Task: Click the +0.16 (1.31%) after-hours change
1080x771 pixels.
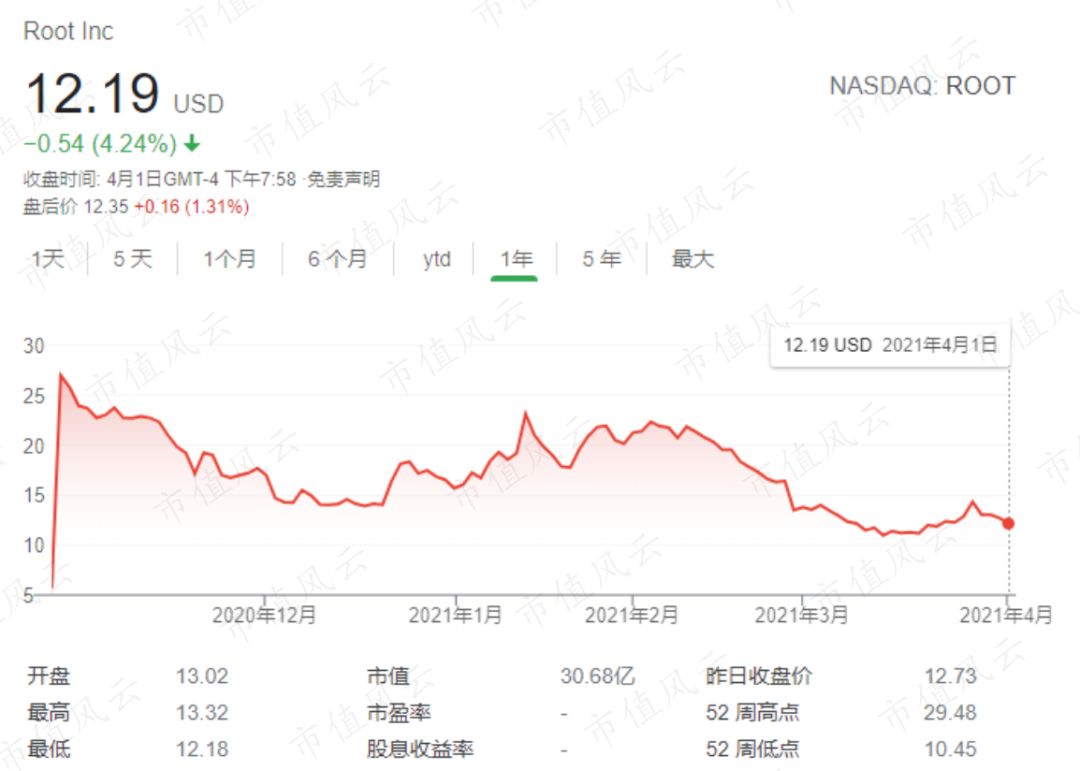Action: pos(191,207)
